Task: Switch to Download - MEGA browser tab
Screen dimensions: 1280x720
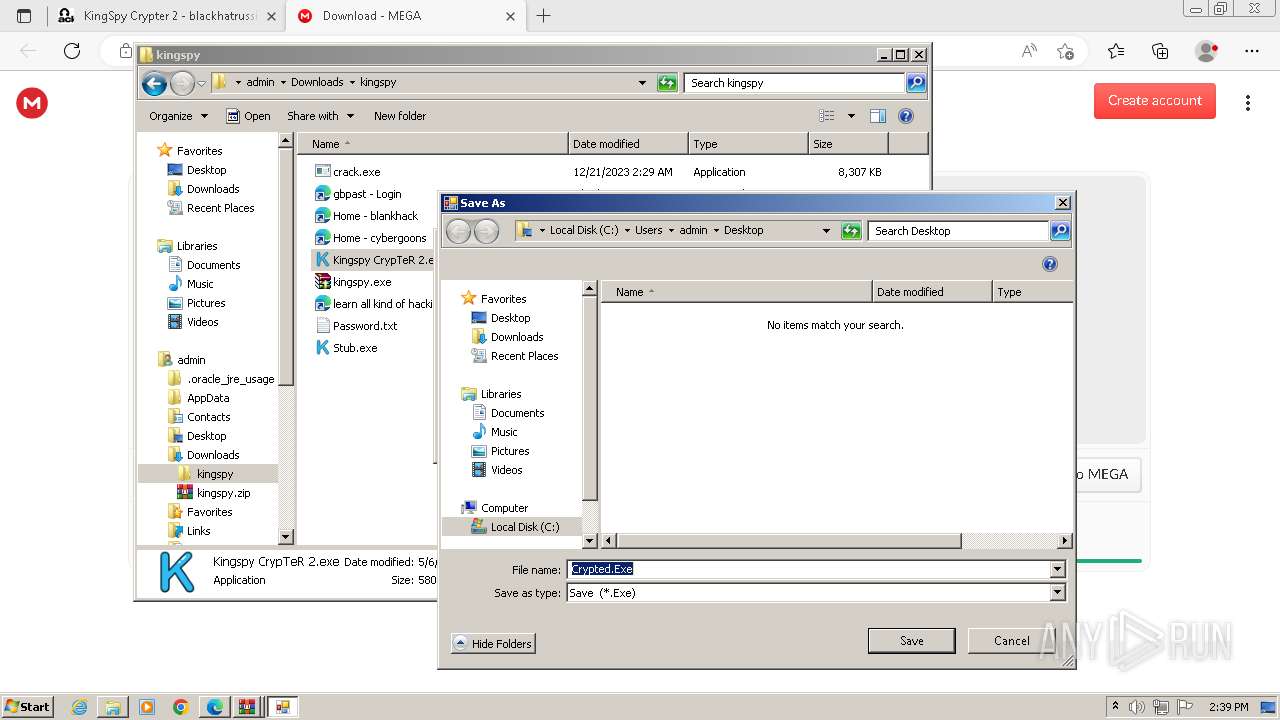Action: [x=405, y=16]
